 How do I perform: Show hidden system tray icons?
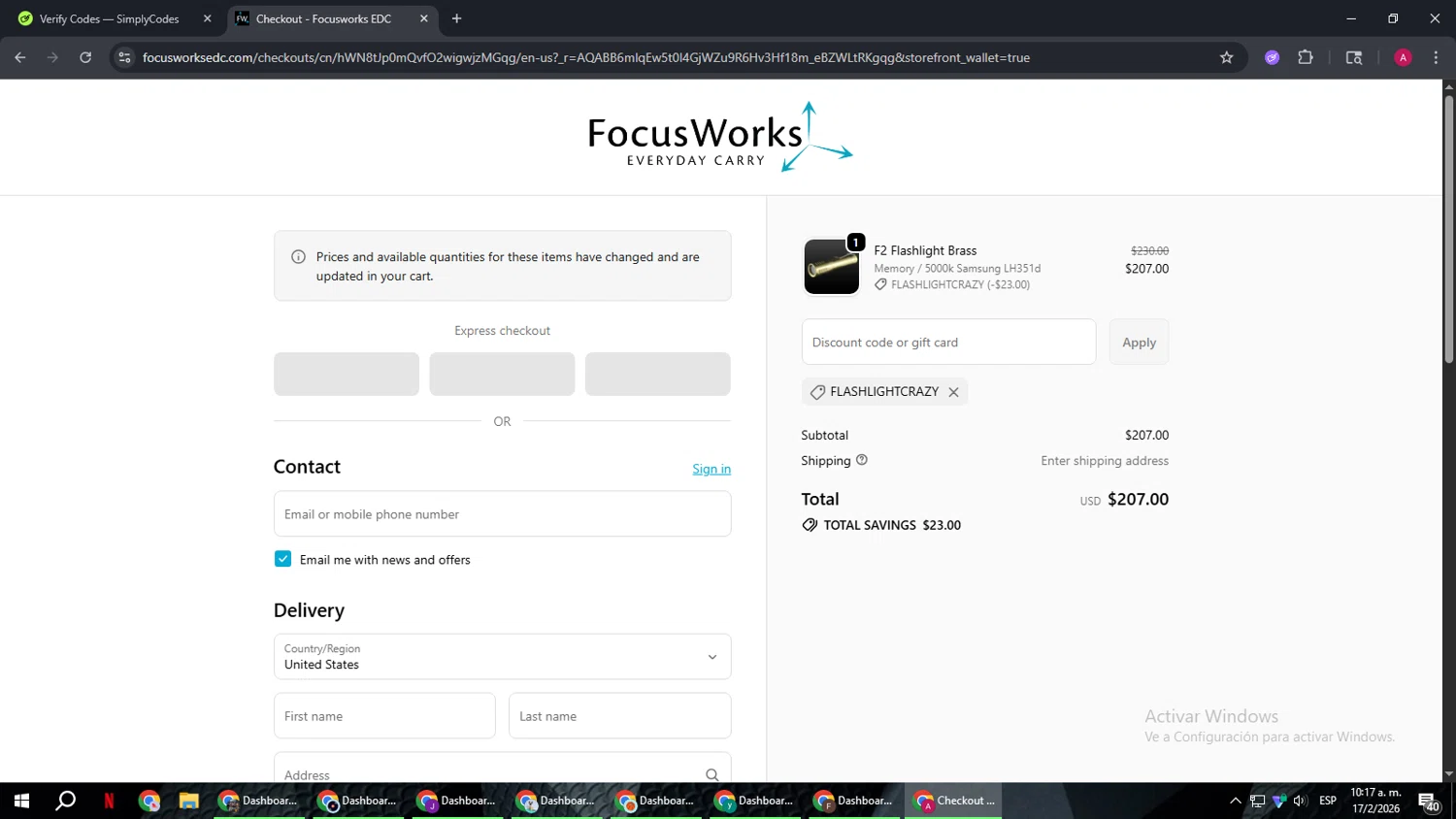tap(1235, 801)
